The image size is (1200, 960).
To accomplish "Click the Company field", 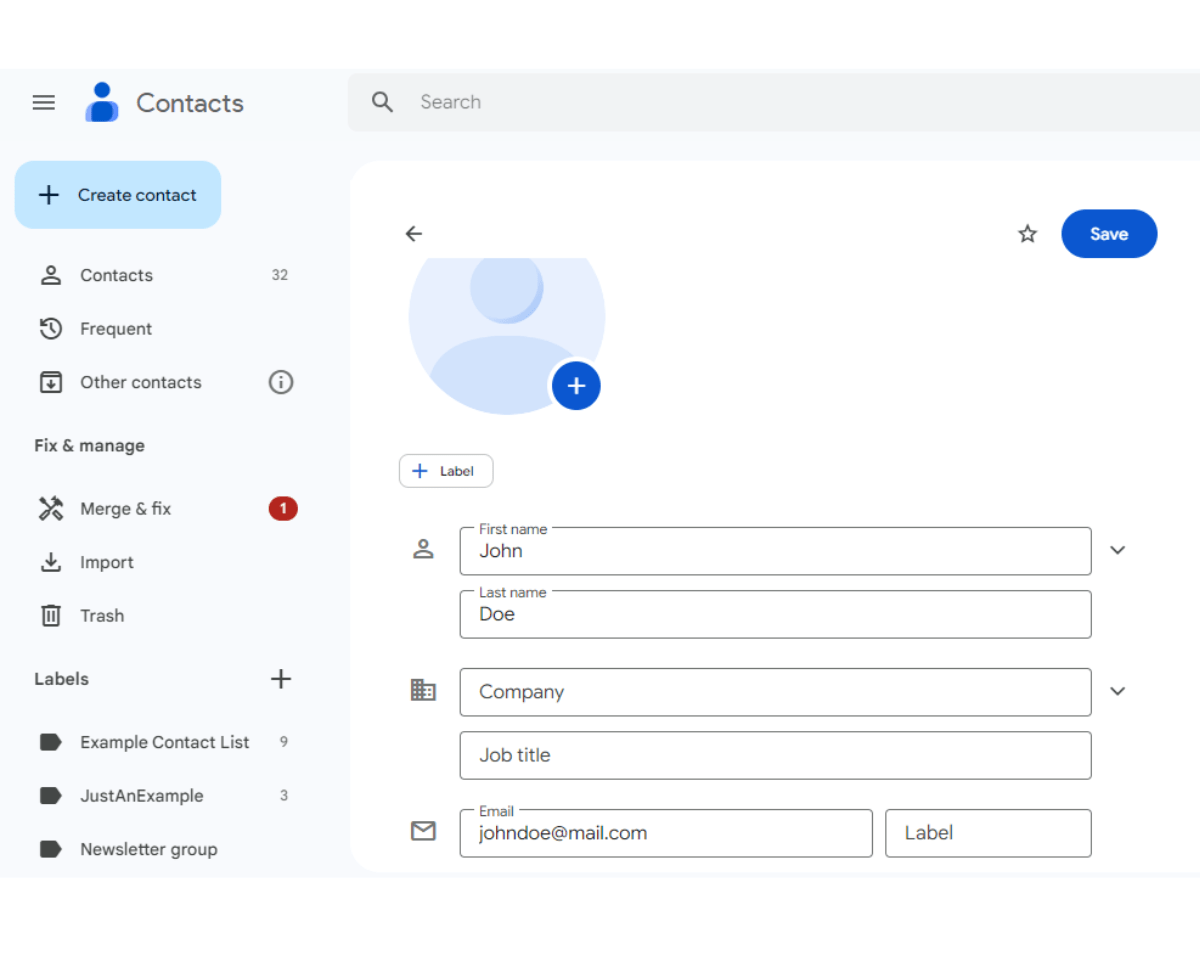I will [x=775, y=692].
